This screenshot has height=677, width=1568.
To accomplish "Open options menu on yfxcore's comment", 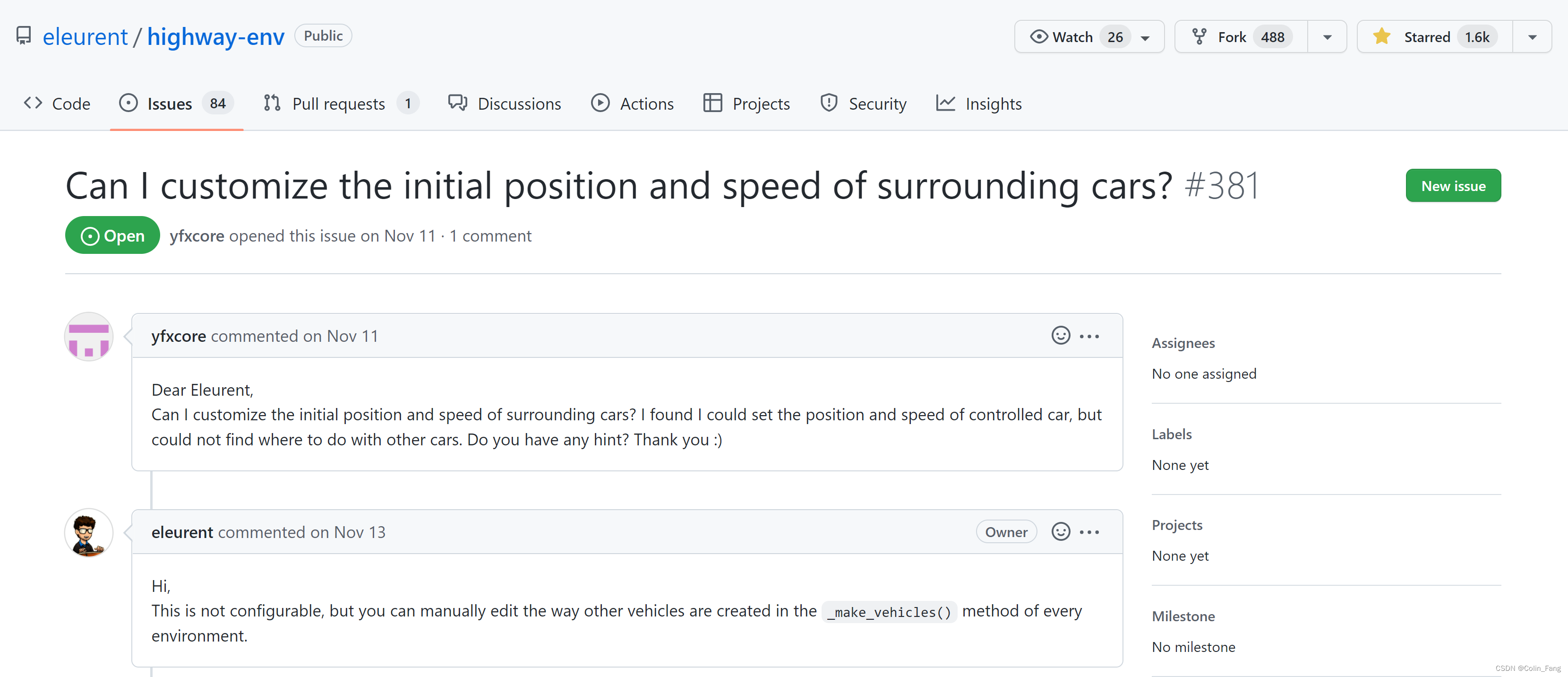I will (x=1089, y=336).
